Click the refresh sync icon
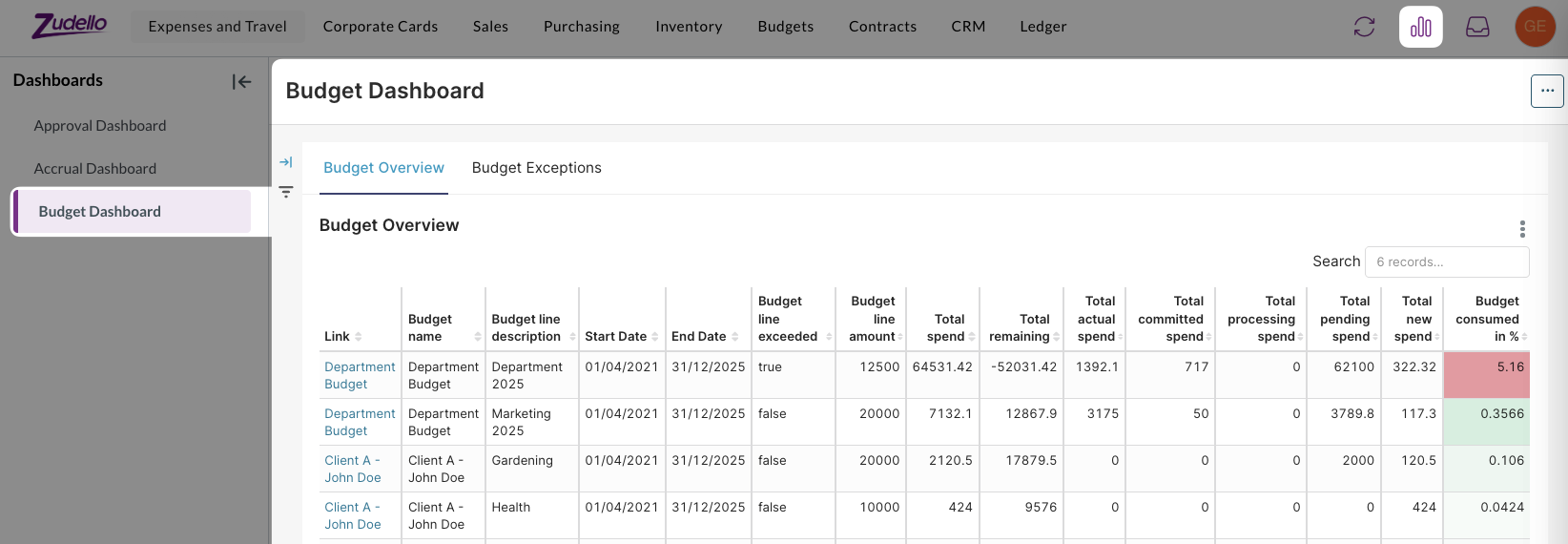Screen dimensions: 1568x544 click(x=1364, y=27)
